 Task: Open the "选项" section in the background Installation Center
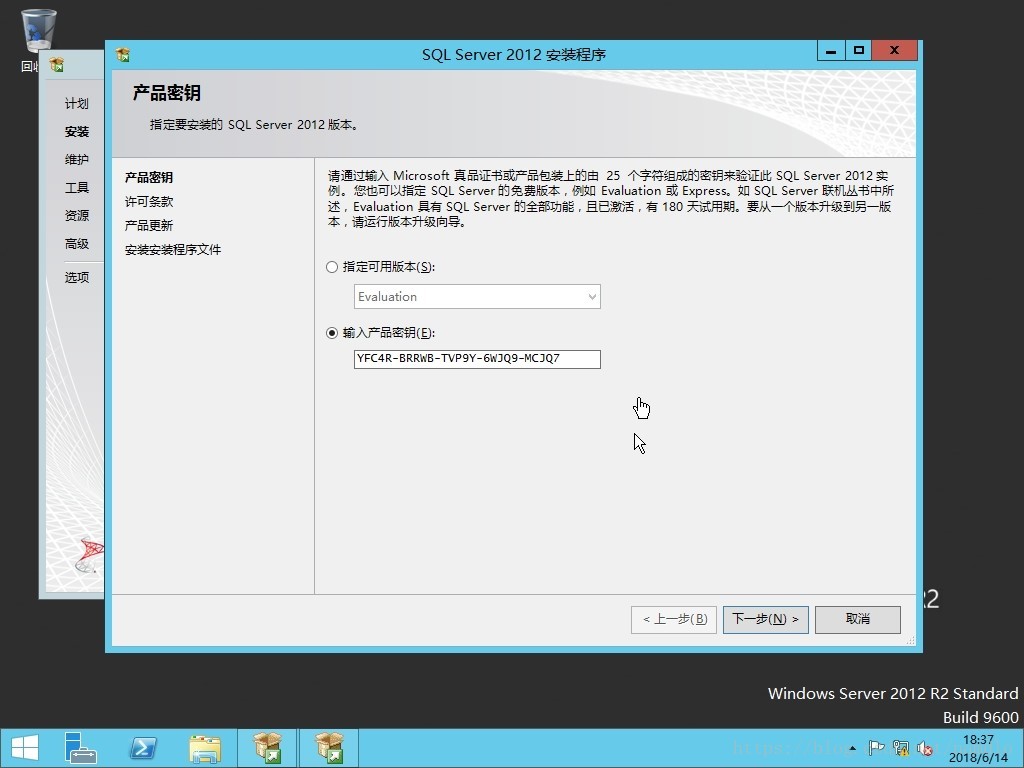tap(76, 278)
